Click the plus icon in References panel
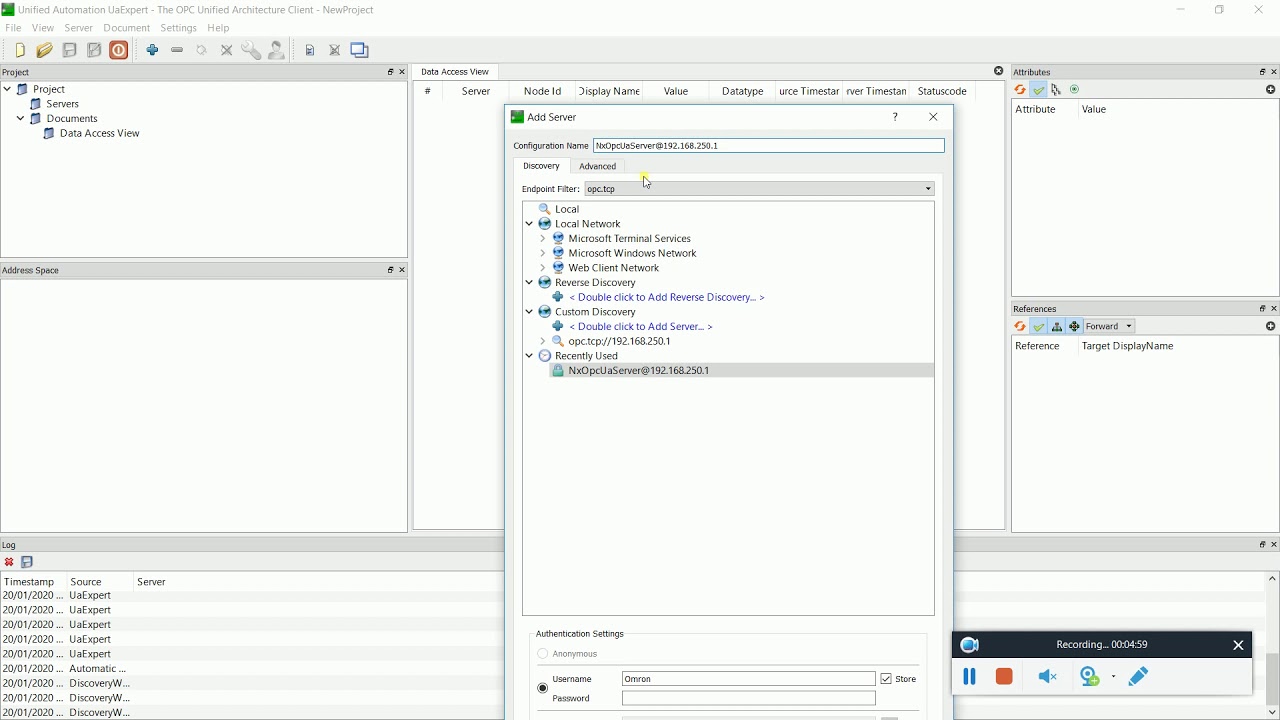Image resolution: width=1280 pixels, height=720 pixels. point(1271,327)
